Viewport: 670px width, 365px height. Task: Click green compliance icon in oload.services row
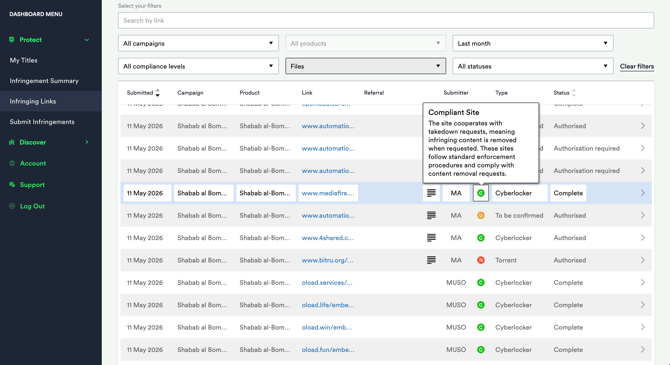[481, 283]
